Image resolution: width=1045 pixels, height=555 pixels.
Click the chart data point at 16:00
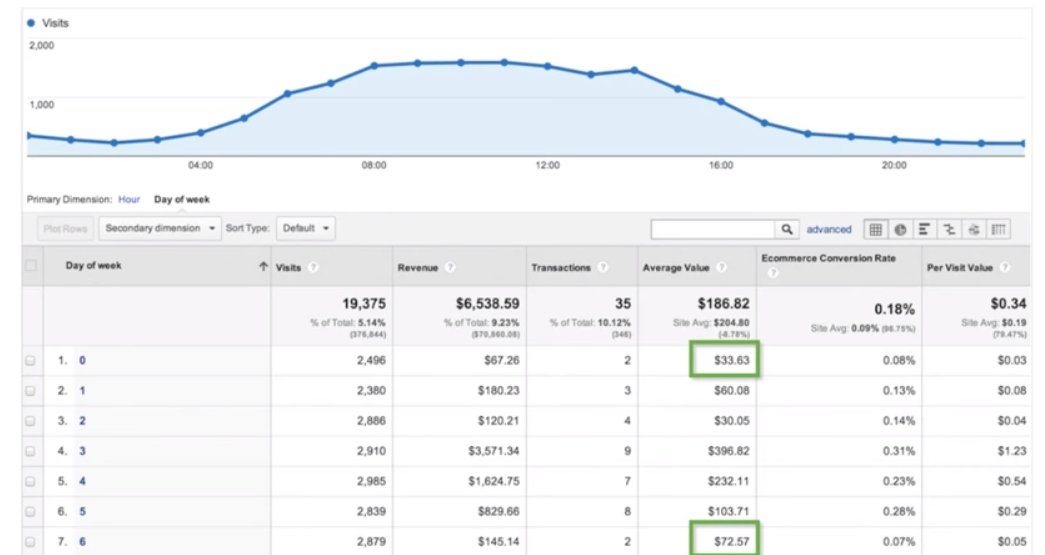tap(721, 101)
